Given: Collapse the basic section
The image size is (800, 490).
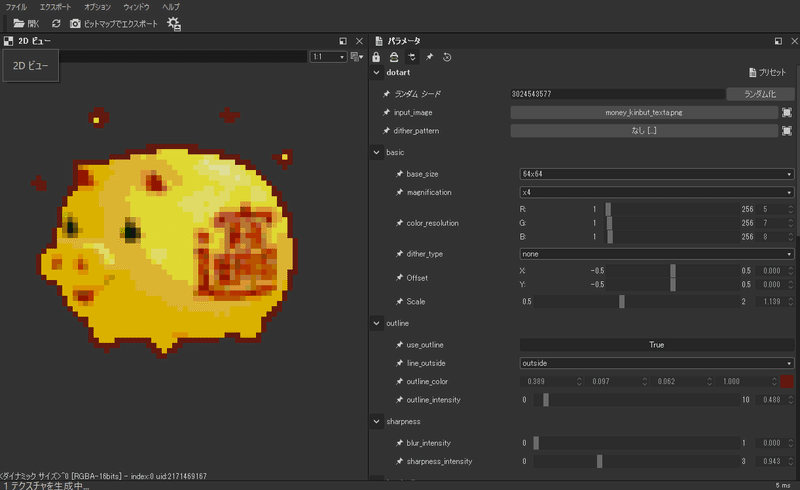Looking at the screenshot, I should pos(377,152).
